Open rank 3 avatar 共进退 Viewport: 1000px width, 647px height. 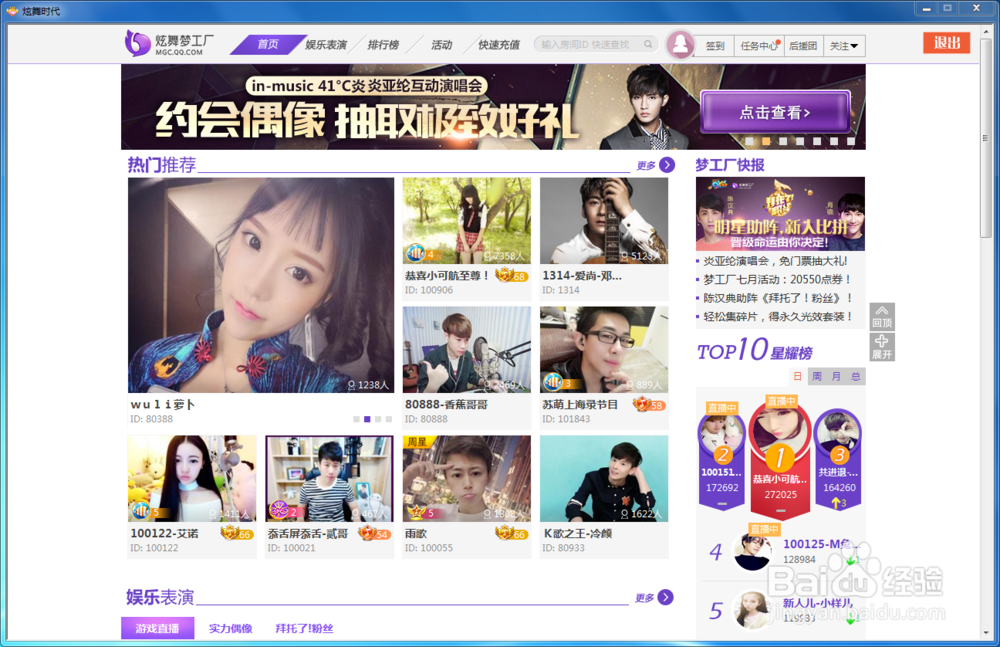coord(839,433)
